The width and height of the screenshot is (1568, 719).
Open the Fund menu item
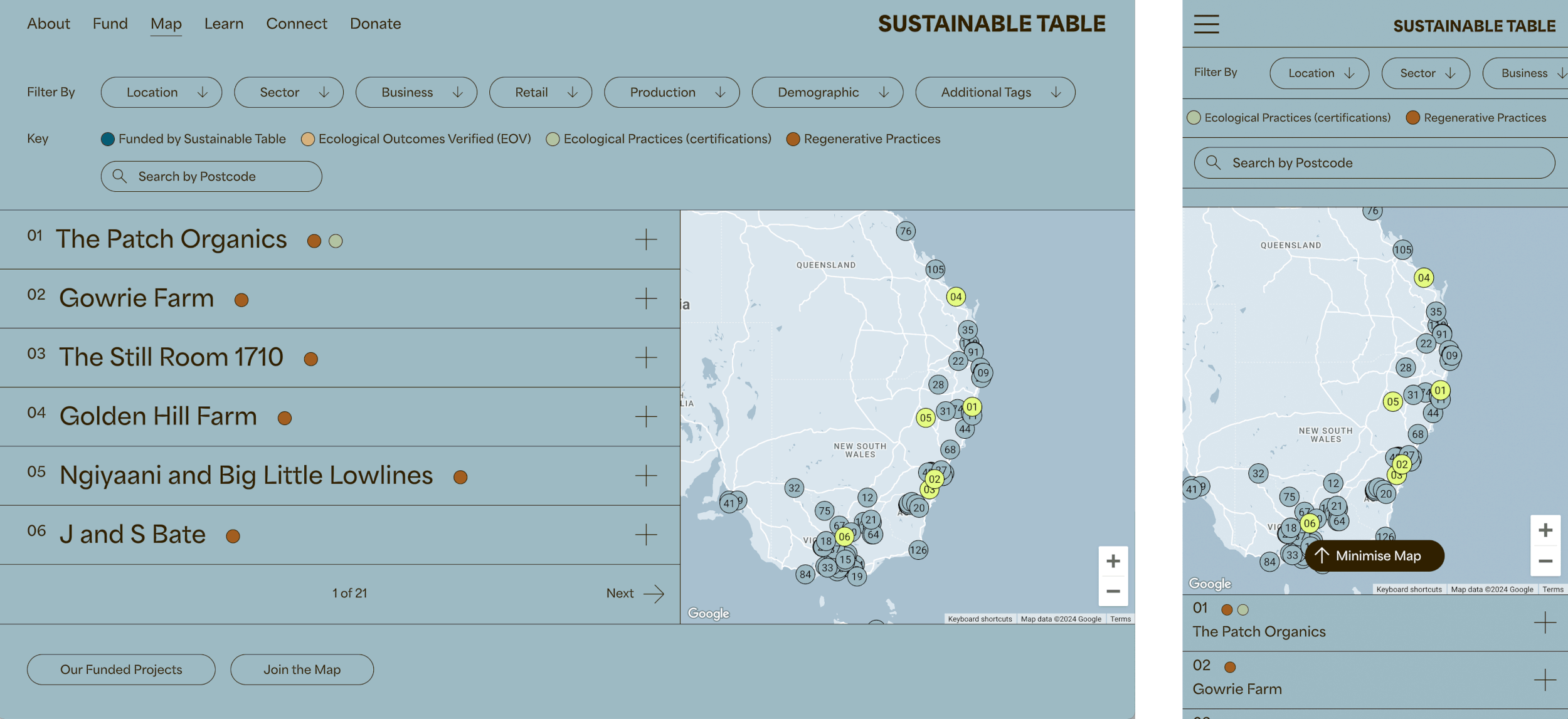click(x=110, y=24)
